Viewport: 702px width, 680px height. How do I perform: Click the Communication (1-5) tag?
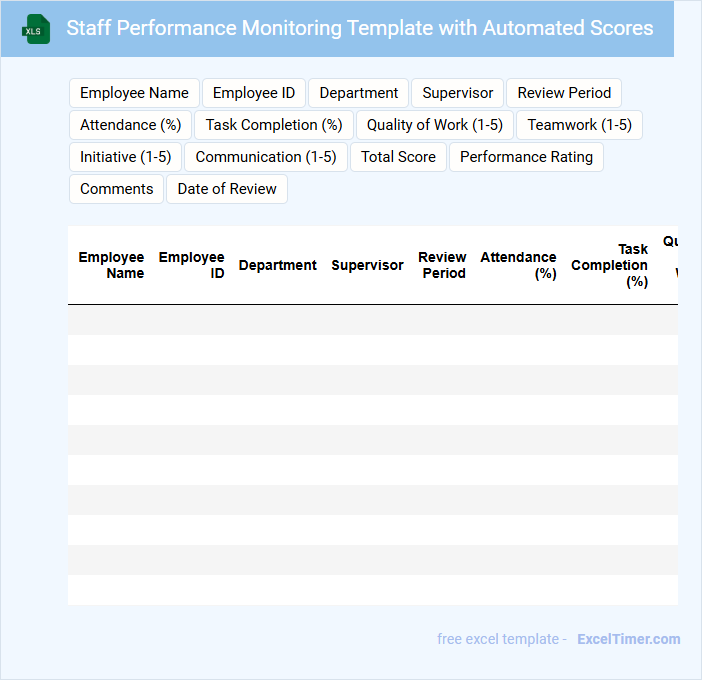point(266,157)
